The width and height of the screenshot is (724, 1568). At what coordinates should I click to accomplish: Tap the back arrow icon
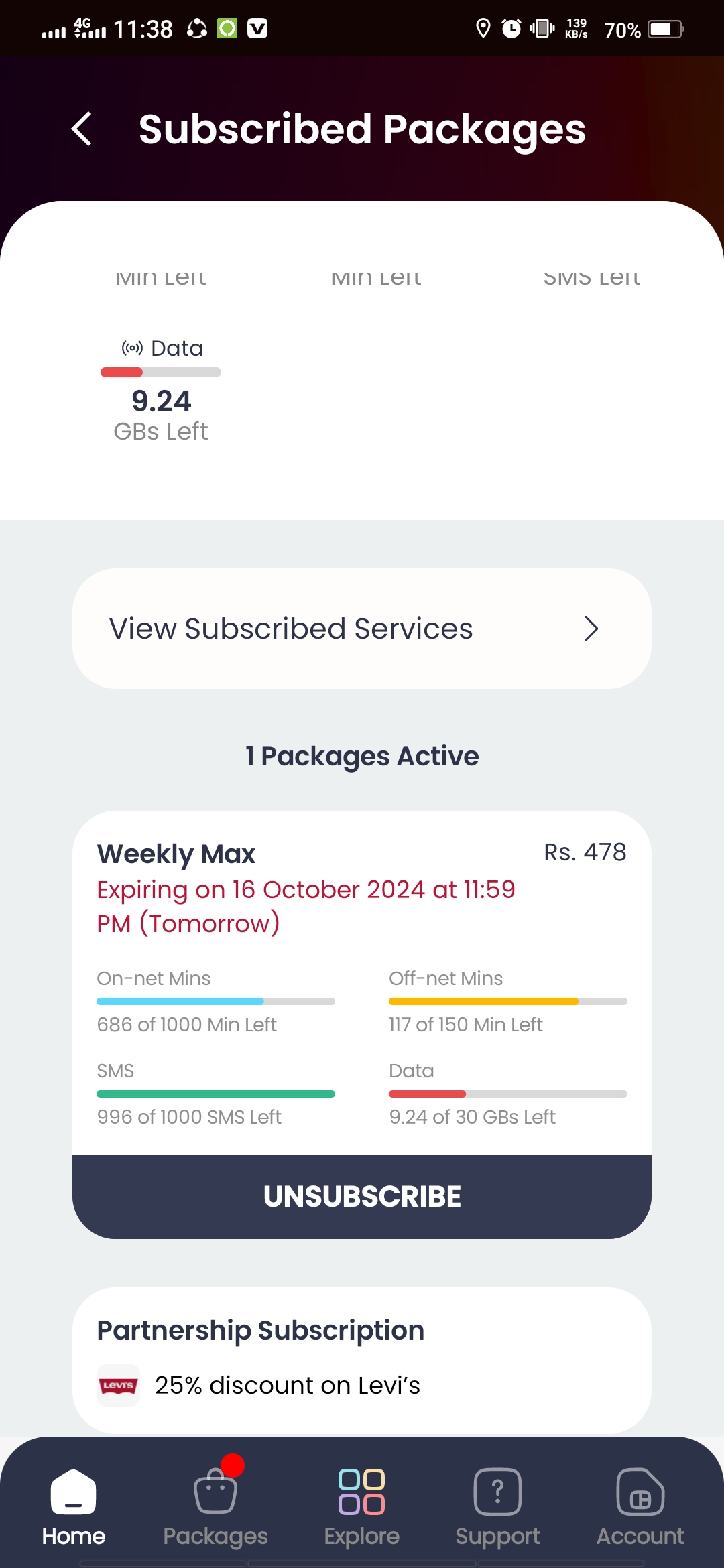coord(82,129)
